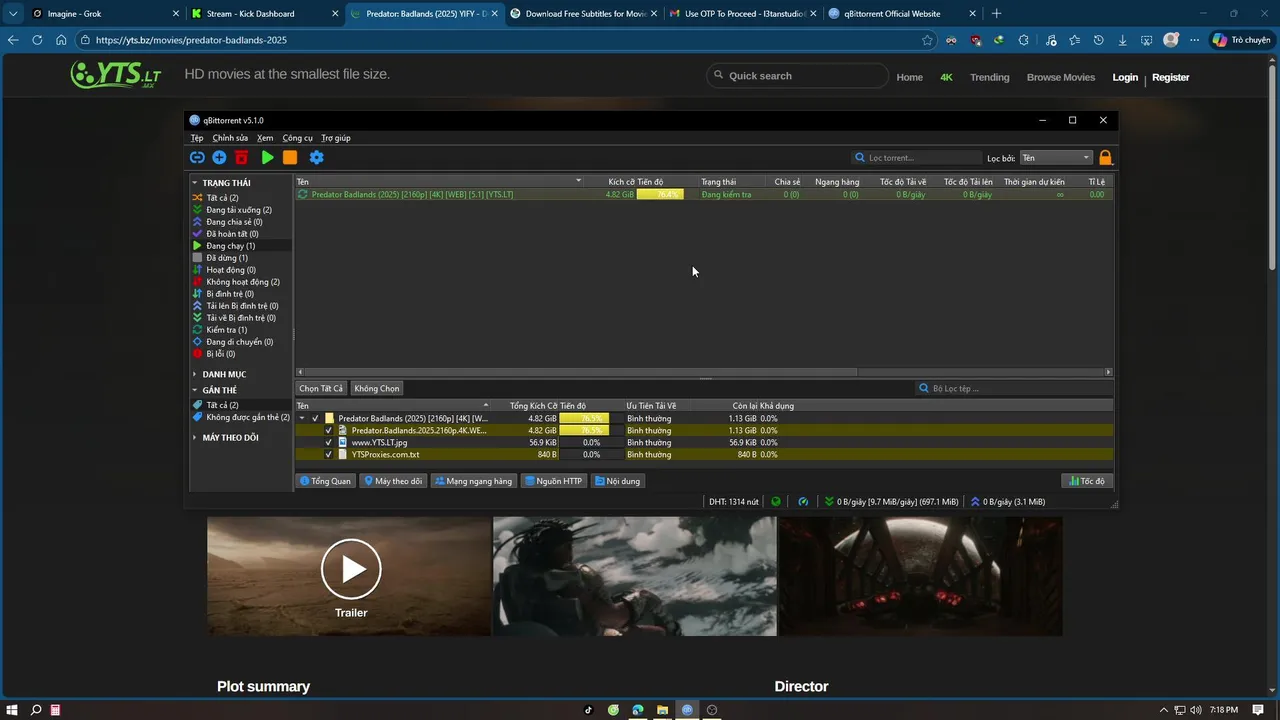The width and height of the screenshot is (1280, 720).
Task: Open the Windows notification center icon
Action: point(1258,710)
